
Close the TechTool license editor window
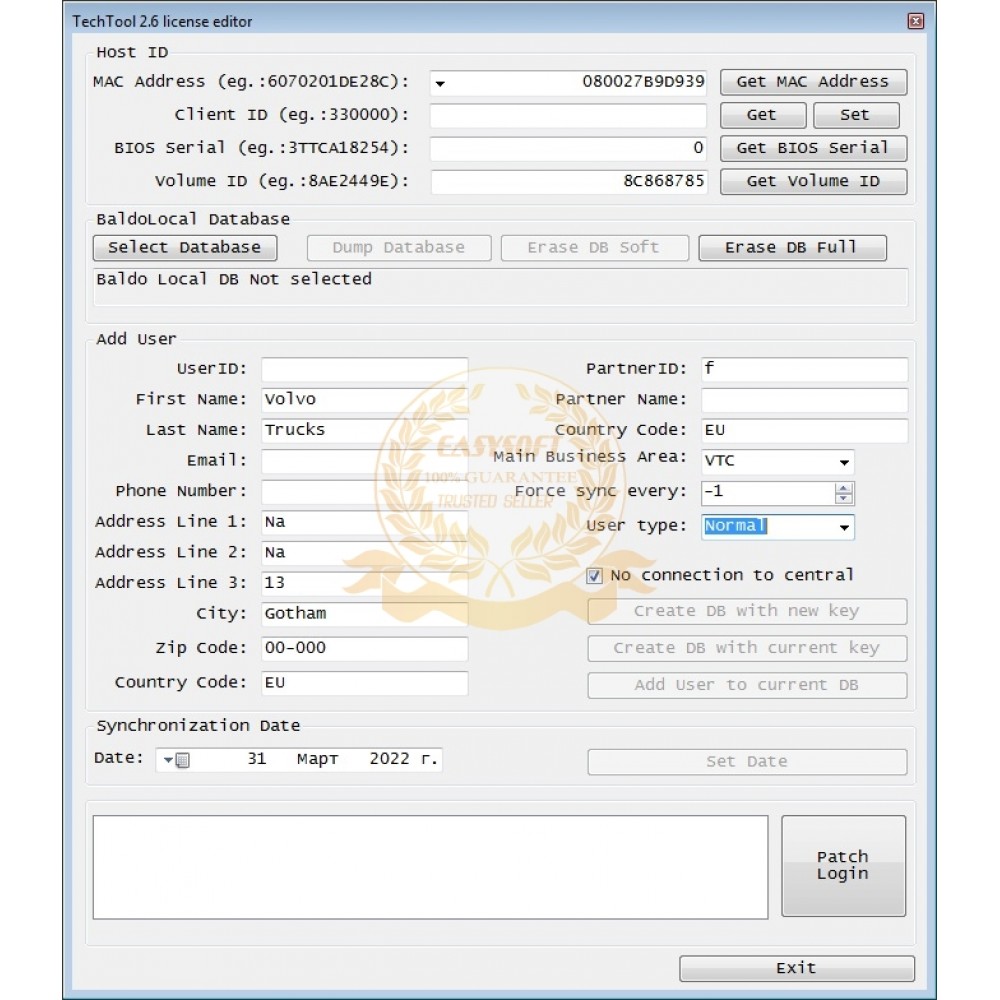click(x=915, y=21)
